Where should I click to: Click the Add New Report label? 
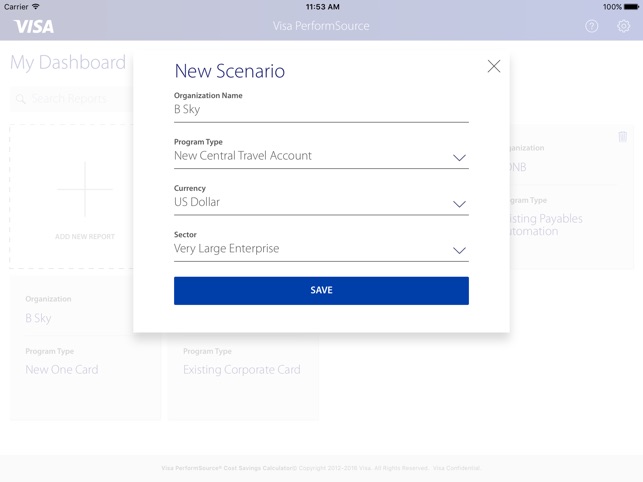(x=85, y=237)
